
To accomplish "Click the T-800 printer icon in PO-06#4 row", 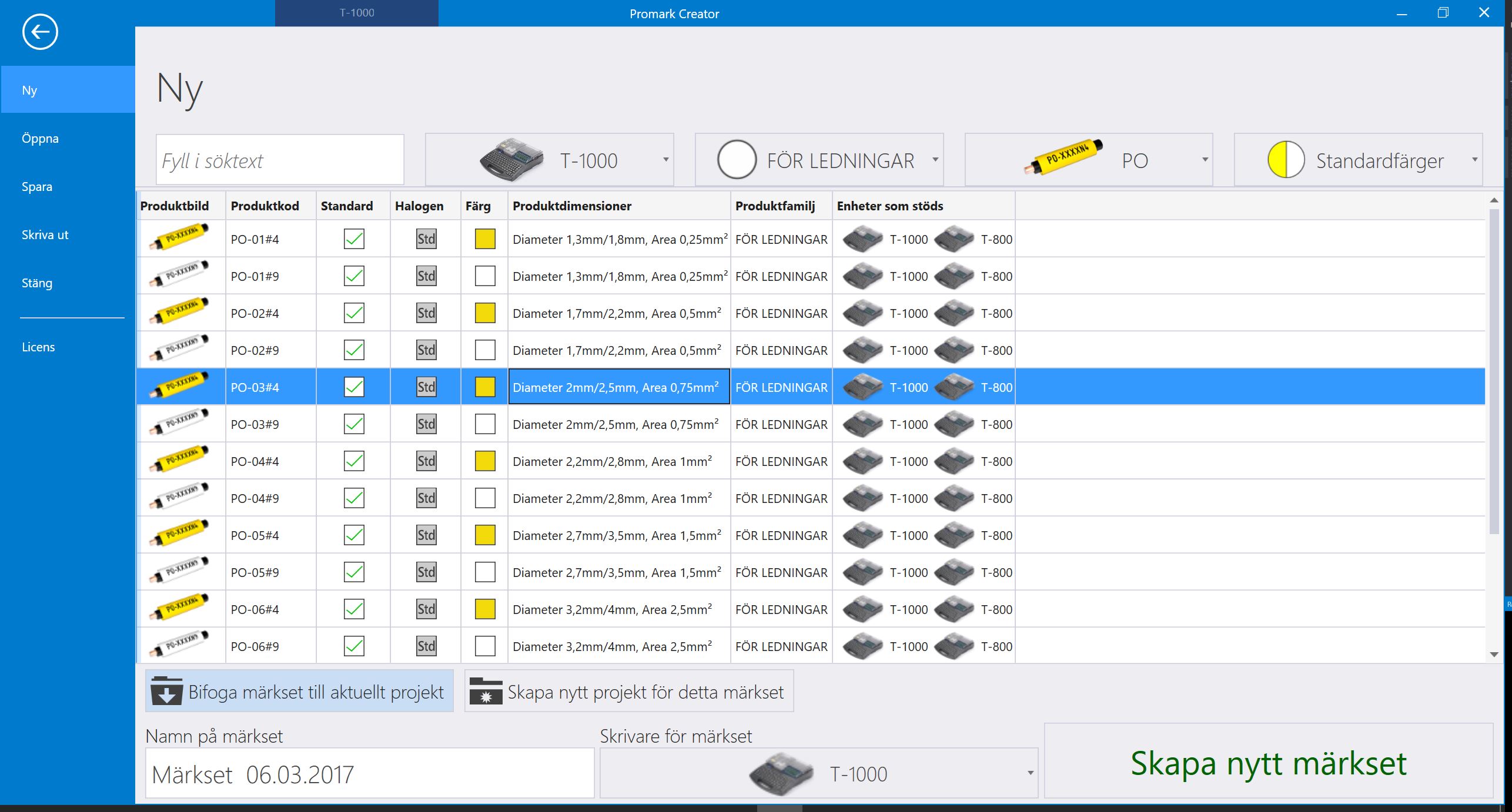I will pyautogui.click(x=954, y=609).
